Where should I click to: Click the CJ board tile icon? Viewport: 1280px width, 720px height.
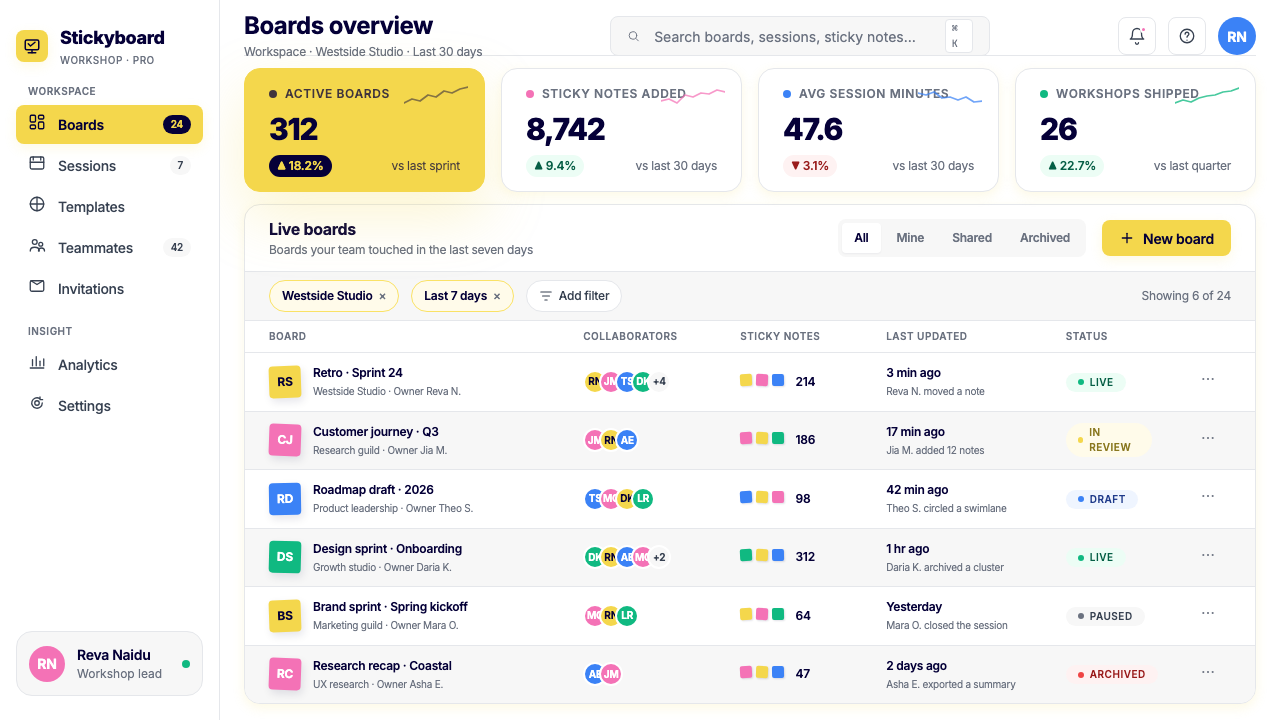pyautogui.click(x=285, y=440)
